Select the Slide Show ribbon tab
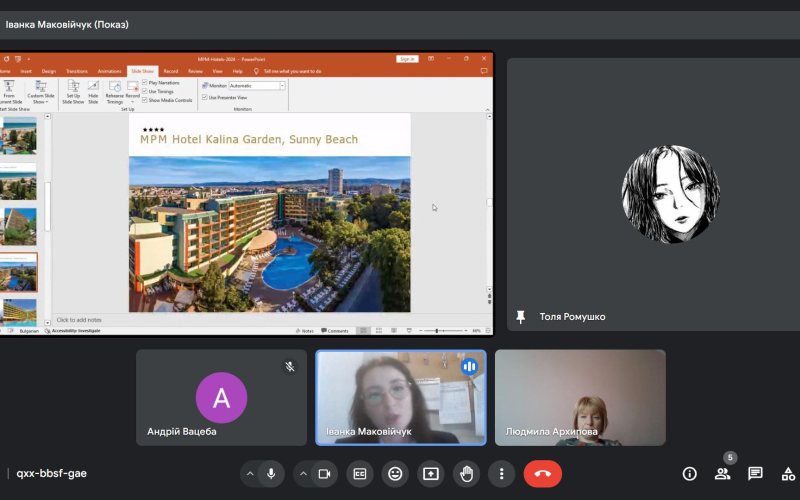Image resolution: width=800 pixels, height=500 pixels. 142,71
